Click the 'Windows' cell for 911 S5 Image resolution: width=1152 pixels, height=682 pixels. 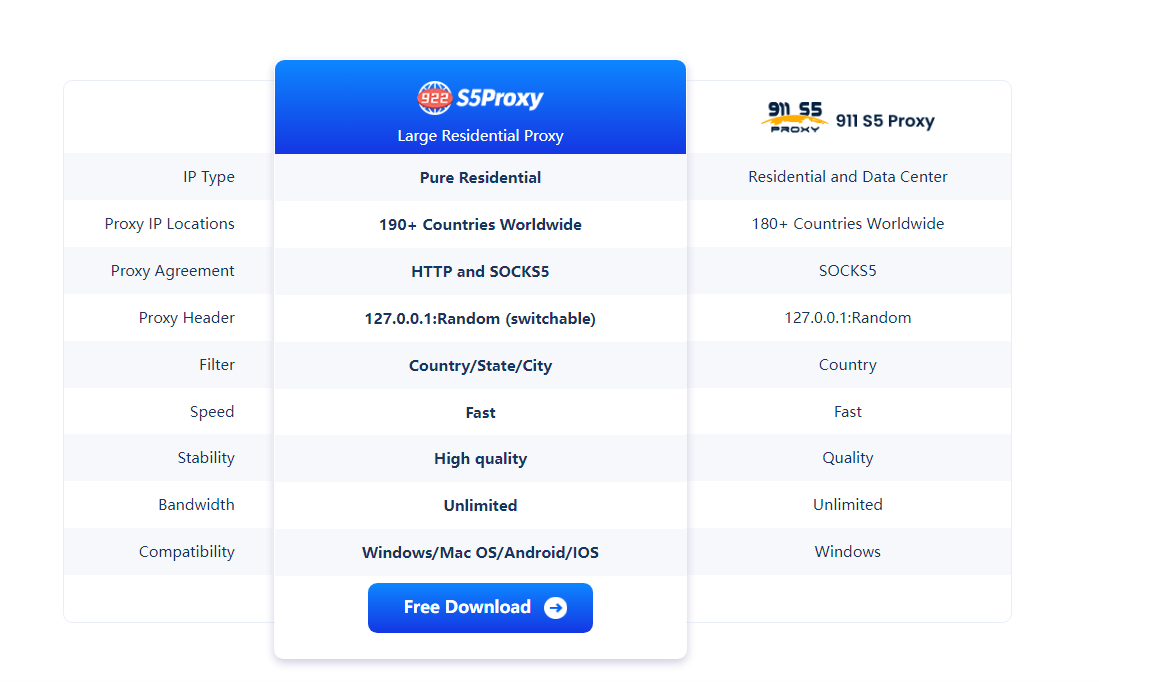(848, 552)
